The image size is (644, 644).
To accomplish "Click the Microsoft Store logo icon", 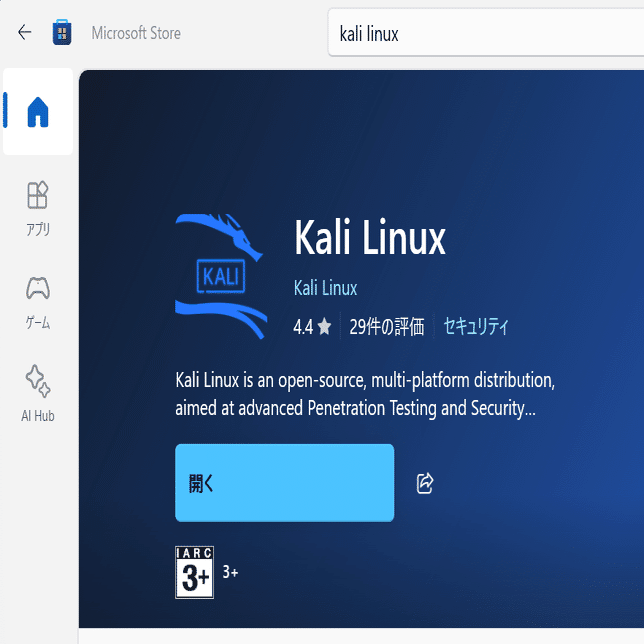I will [x=62, y=32].
